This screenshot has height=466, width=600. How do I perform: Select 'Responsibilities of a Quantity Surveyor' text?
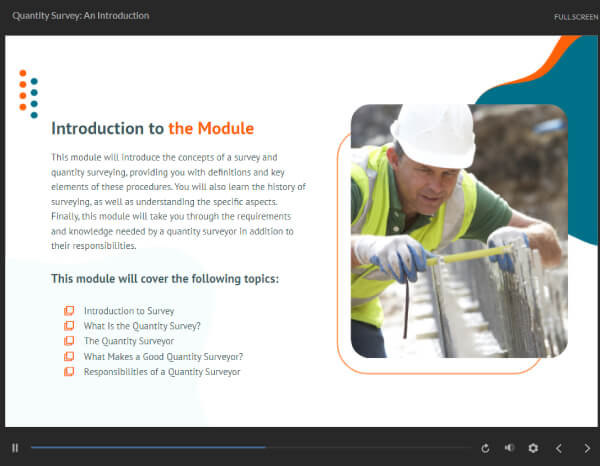click(x=162, y=372)
